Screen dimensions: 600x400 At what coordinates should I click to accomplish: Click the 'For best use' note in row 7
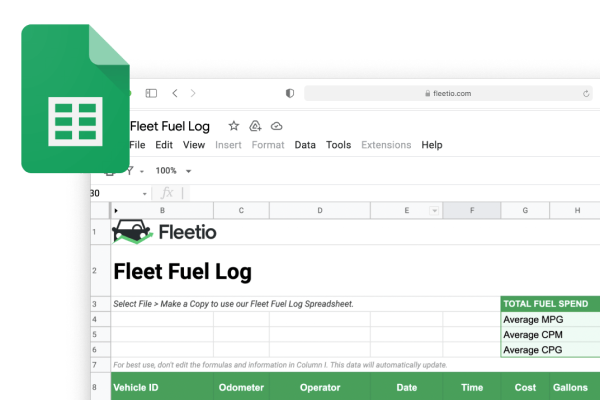tap(280, 365)
